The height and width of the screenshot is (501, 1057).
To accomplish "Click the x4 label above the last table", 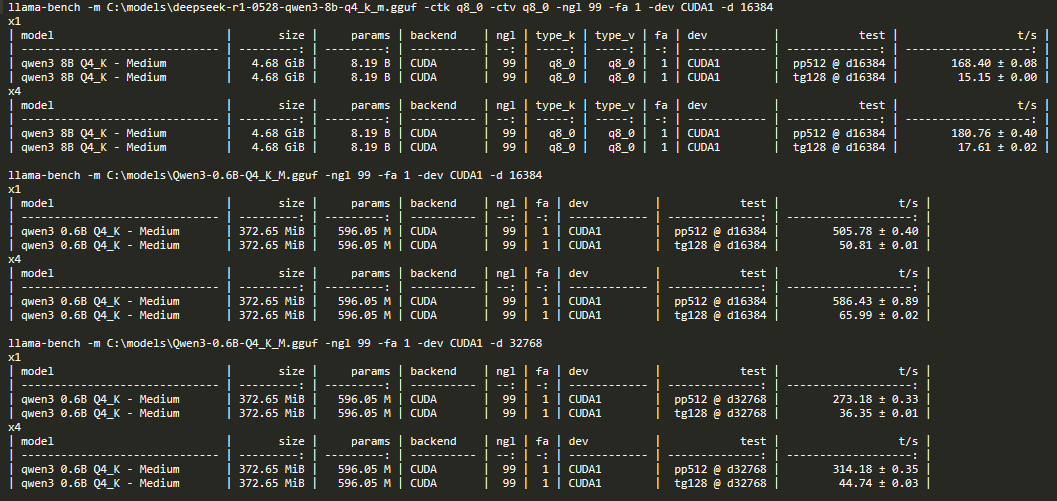I will (x=14, y=427).
